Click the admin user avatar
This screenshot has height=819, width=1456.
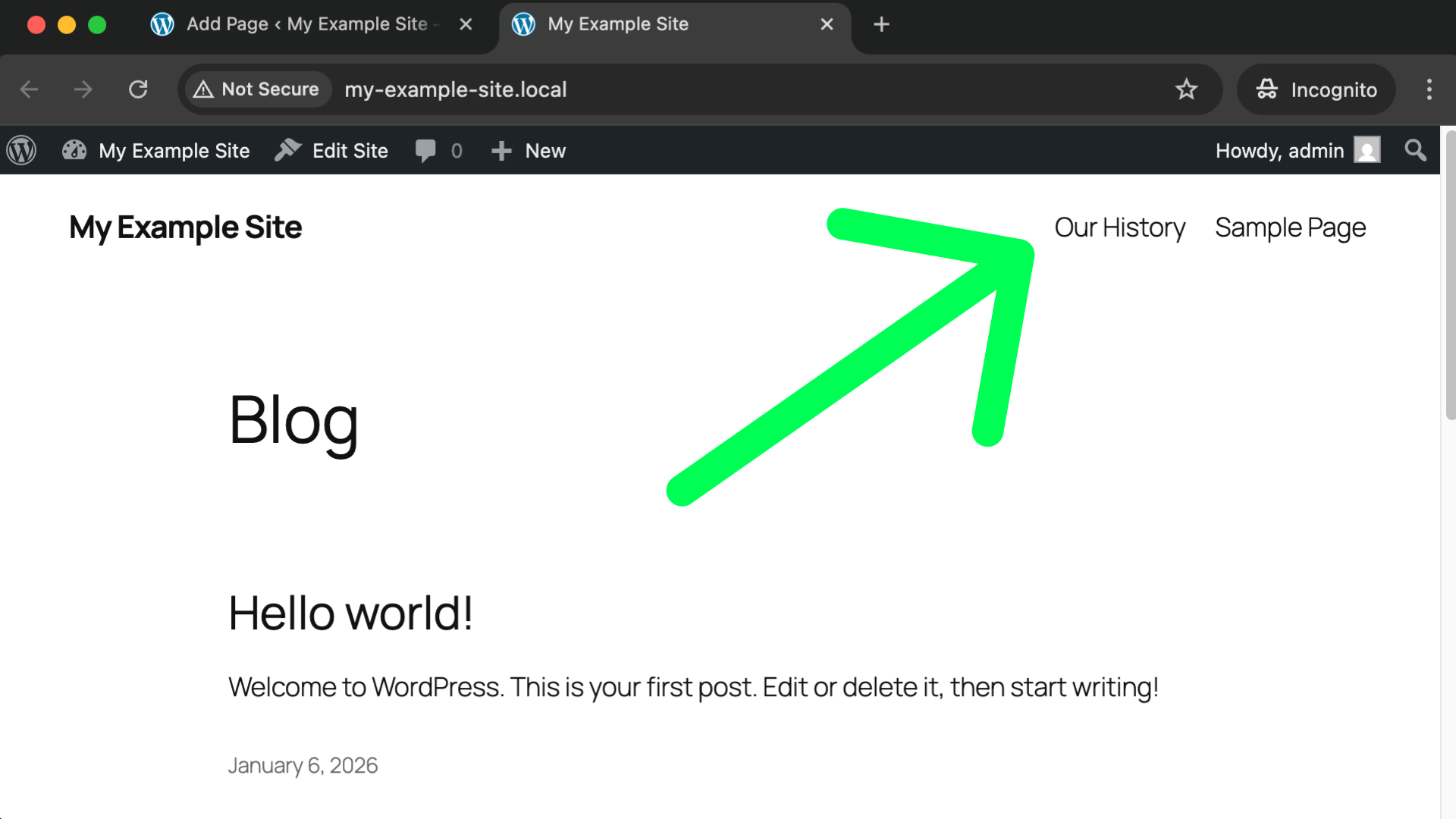click(x=1367, y=150)
